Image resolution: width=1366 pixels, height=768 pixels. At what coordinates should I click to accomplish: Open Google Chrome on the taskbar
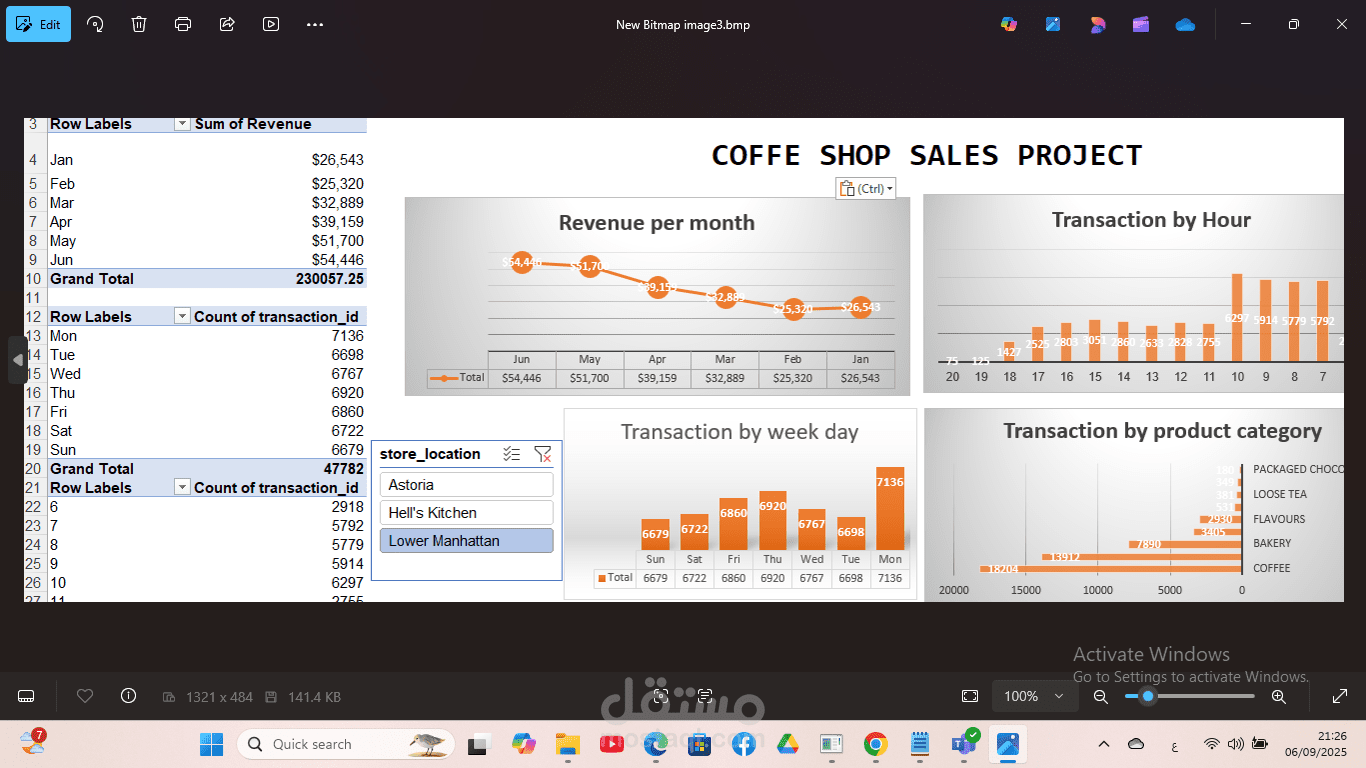coord(875,744)
